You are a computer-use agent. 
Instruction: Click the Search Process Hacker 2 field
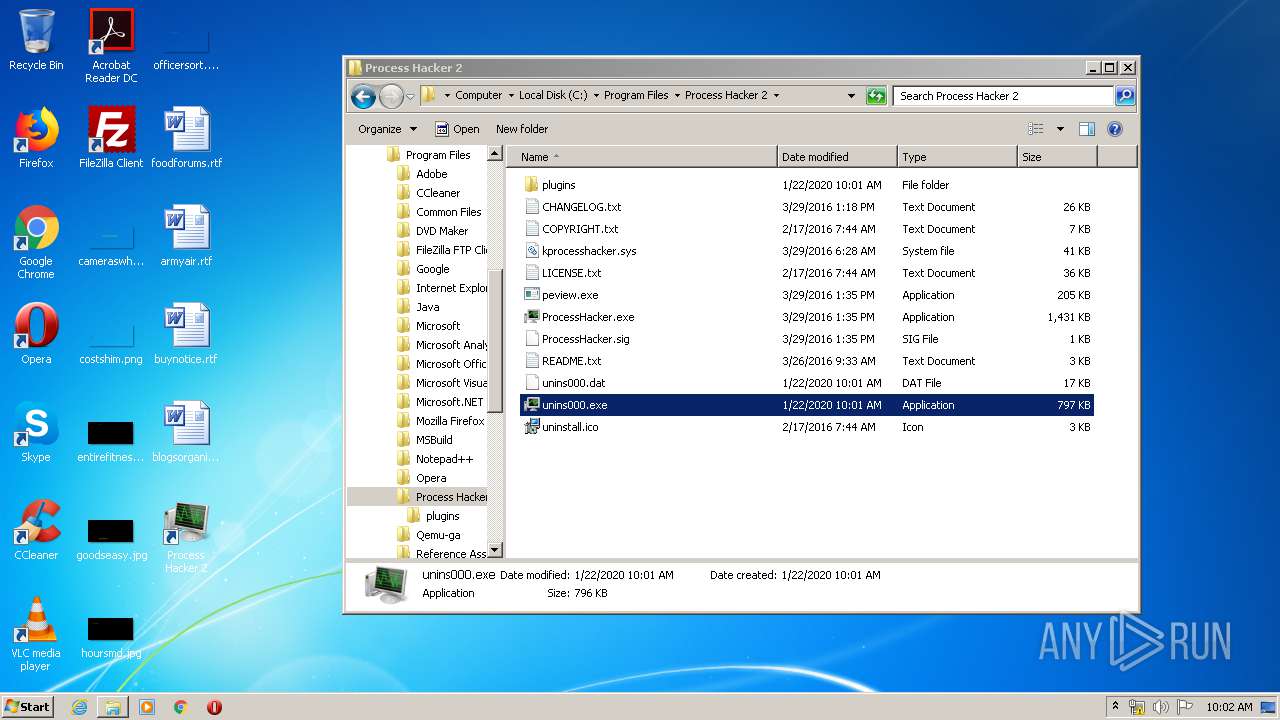[x=1003, y=96]
